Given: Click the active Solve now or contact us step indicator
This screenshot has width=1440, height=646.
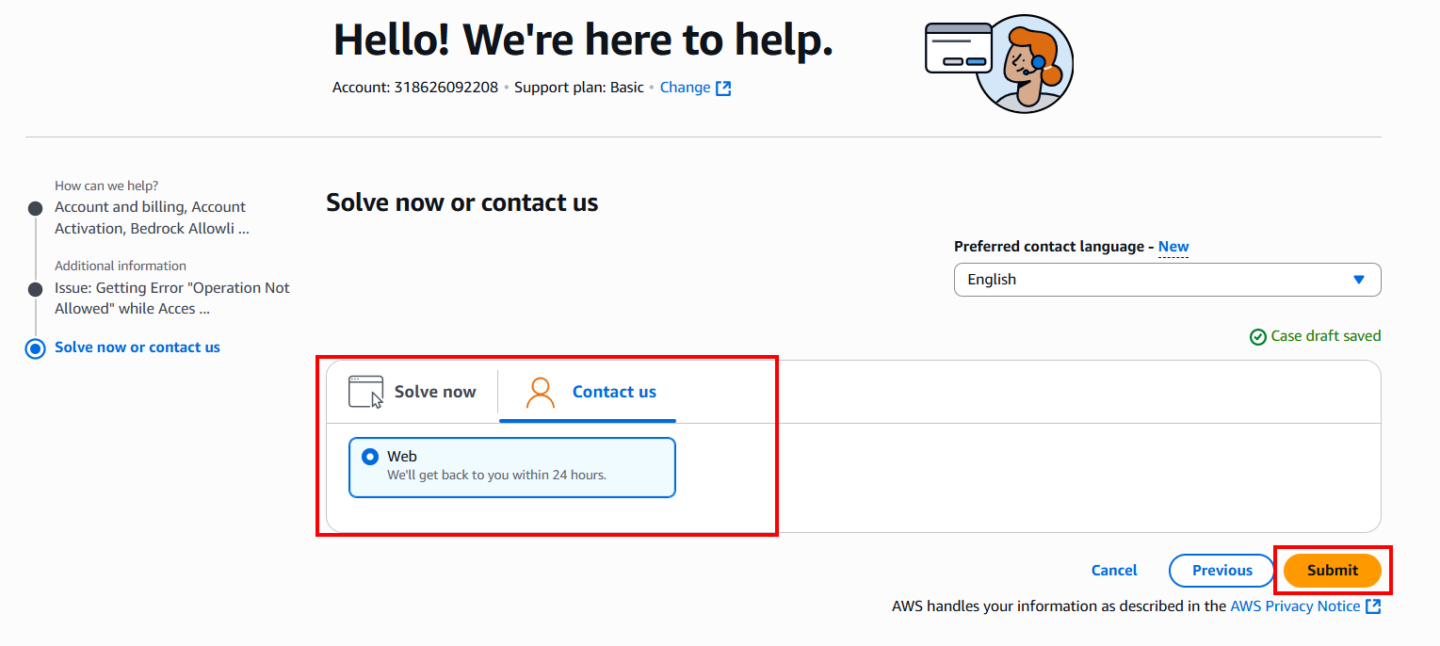Looking at the screenshot, I should tap(35, 348).
